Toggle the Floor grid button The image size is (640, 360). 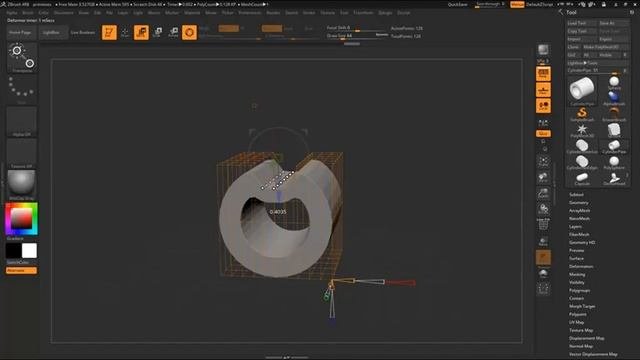543,90
